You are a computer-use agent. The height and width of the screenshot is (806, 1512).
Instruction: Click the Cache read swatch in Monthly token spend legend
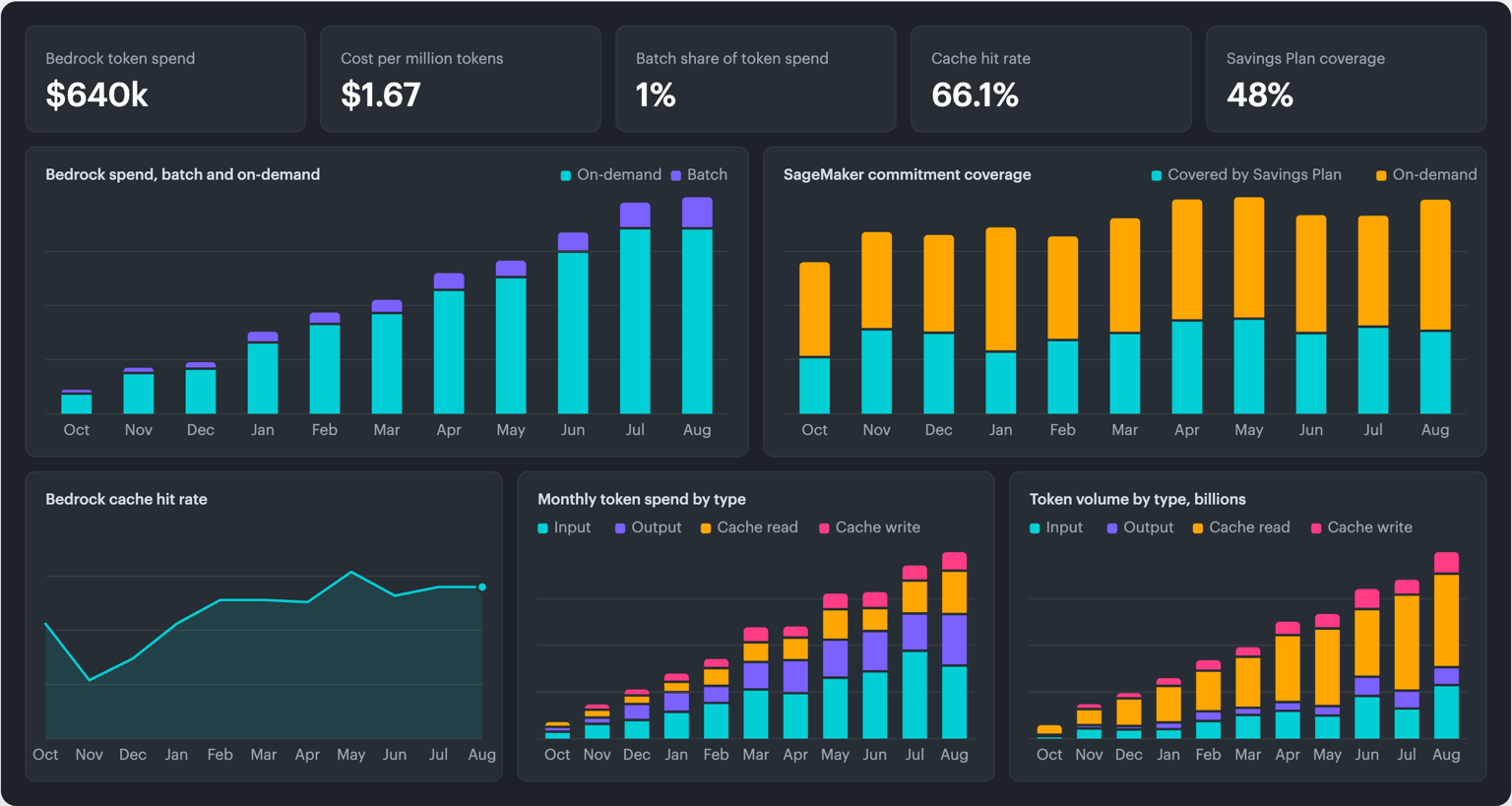706,528
